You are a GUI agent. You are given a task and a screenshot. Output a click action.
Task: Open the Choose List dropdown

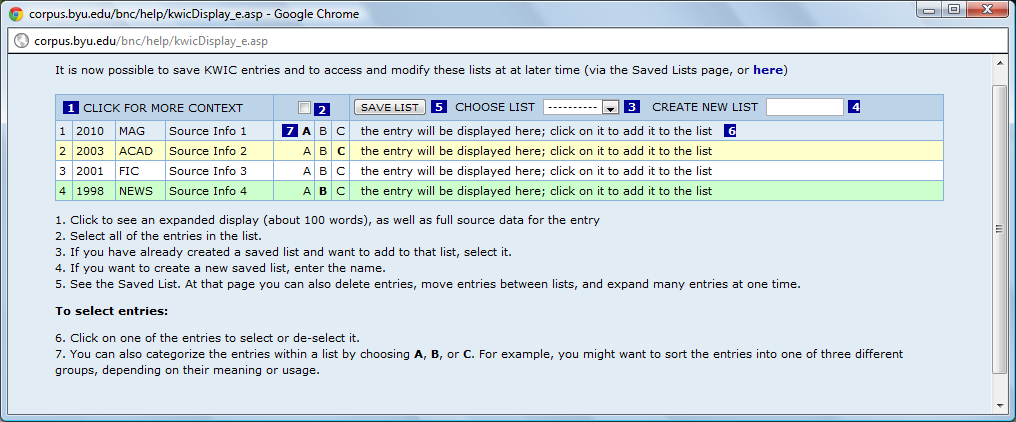(x=581, y=107)
